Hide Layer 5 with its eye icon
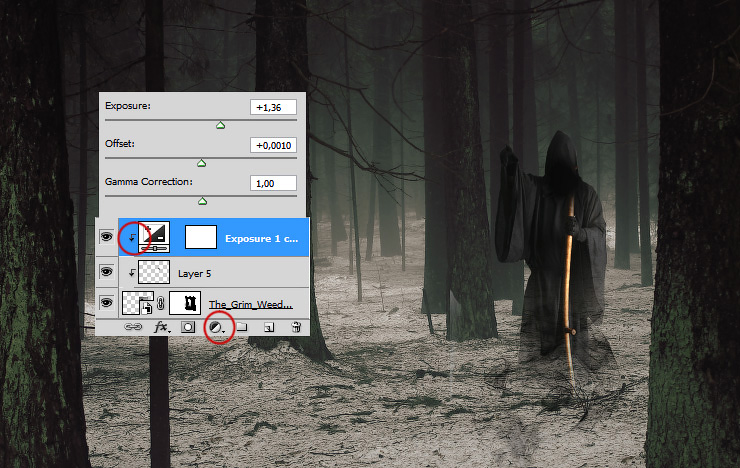 [107, 272]
